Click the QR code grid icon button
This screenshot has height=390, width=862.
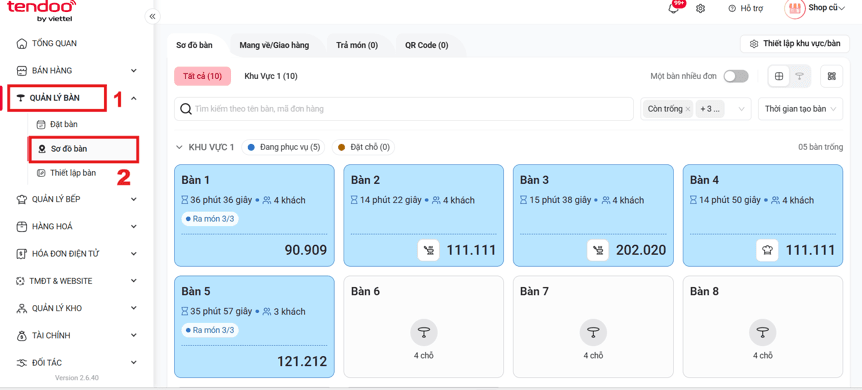pyautogui.click(x=831, y=76)
